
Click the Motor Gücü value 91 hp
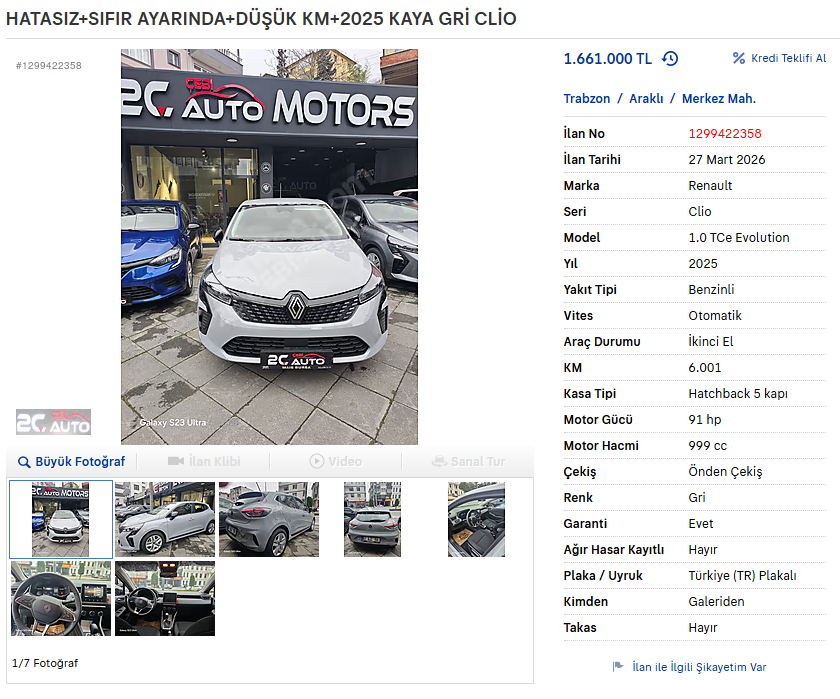[704, 419]
